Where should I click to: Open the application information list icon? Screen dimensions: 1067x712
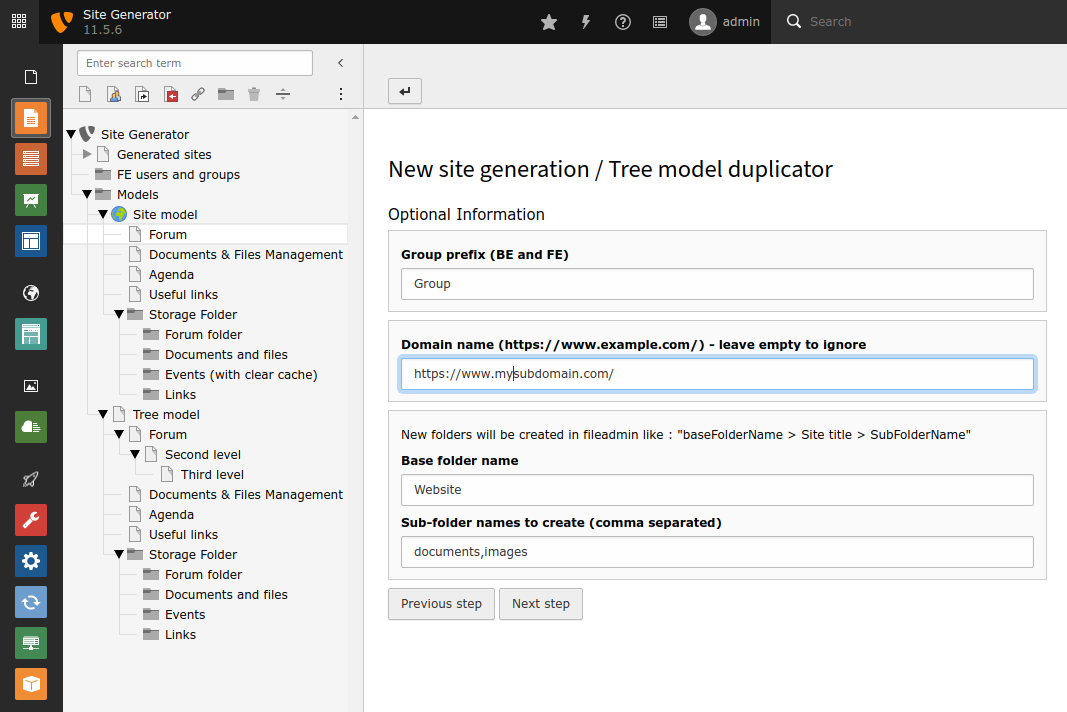tap(659, 22)
